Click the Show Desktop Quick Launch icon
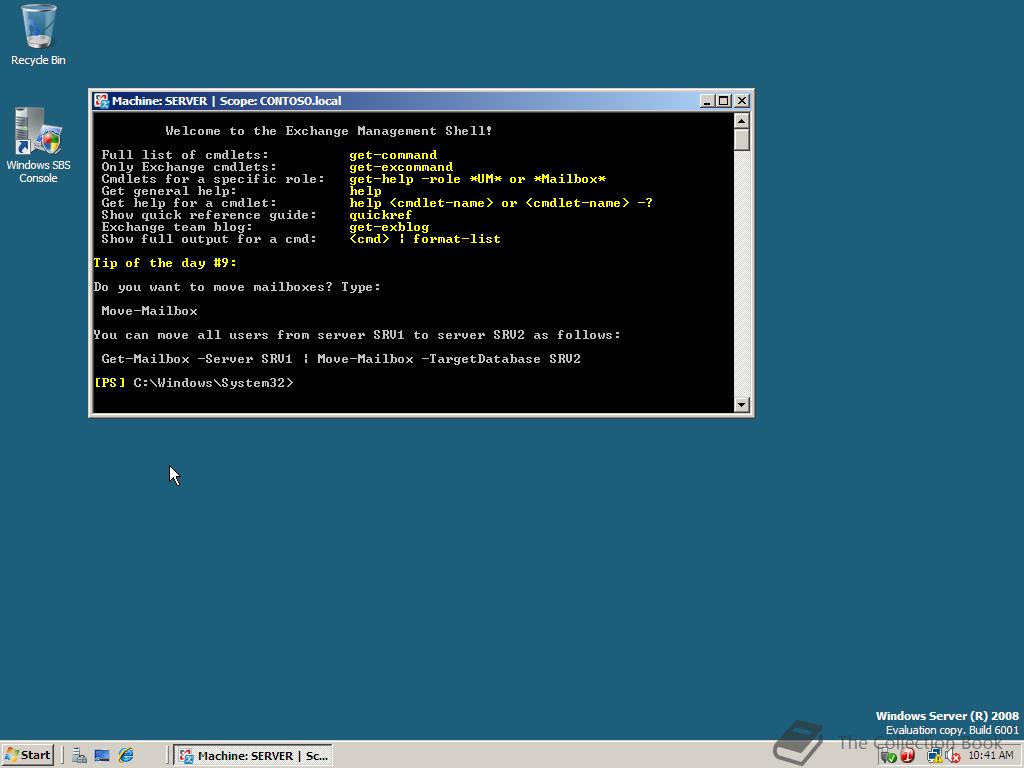The image size is (1024, 768). pos(102,756)
